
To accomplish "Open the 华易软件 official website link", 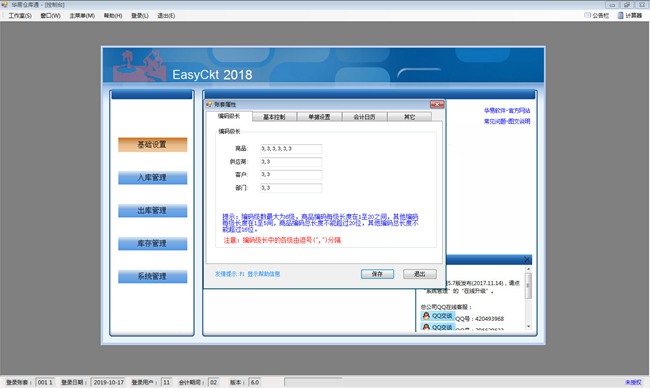I will click(x=507, y=111).
